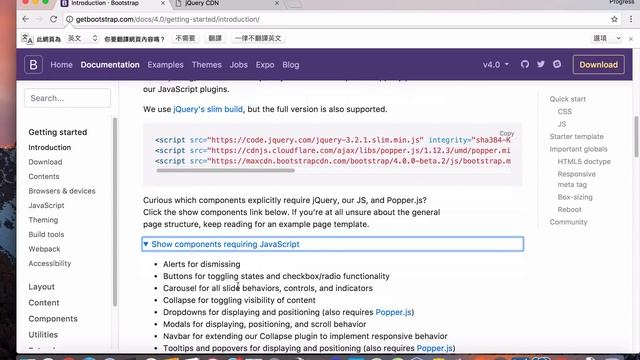
Task: Click the 翻譯 translate button
Action: (x=215, y=38)
